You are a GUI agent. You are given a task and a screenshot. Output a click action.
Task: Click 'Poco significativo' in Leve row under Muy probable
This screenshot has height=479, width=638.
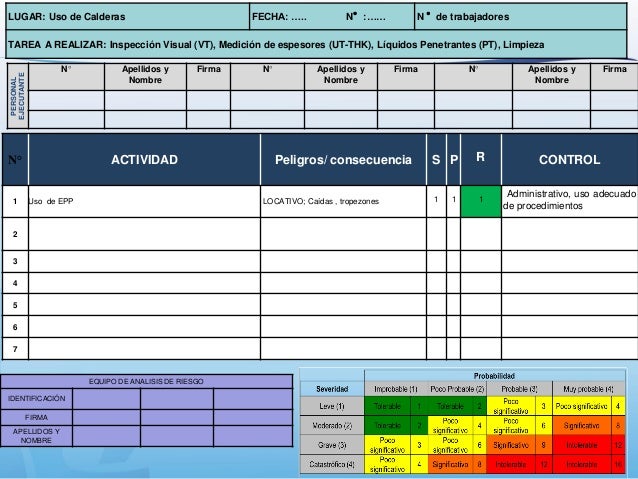(582, 406)
